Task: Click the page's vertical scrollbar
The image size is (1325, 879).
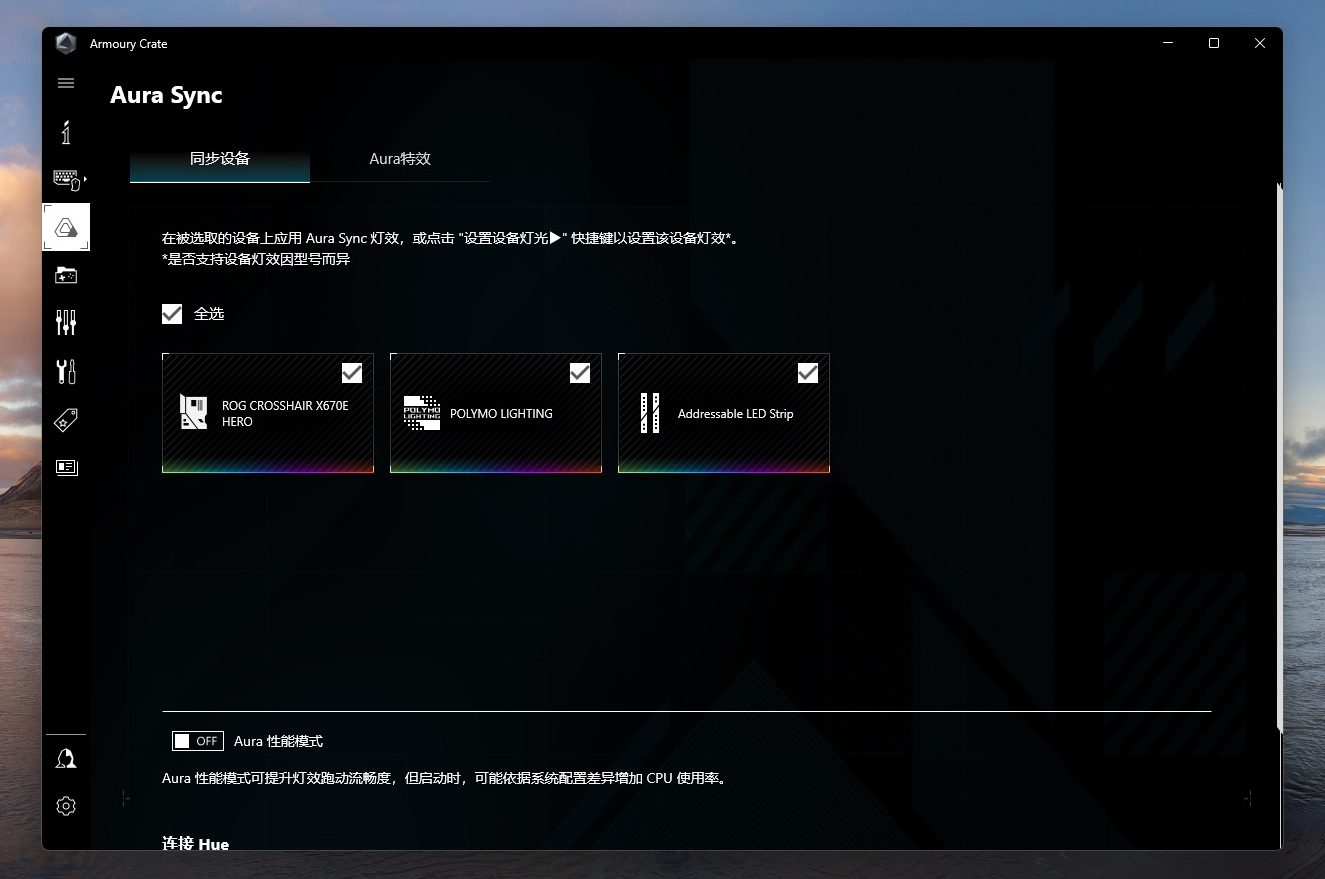Action: pyautogui.click(x=1278, y=458)
